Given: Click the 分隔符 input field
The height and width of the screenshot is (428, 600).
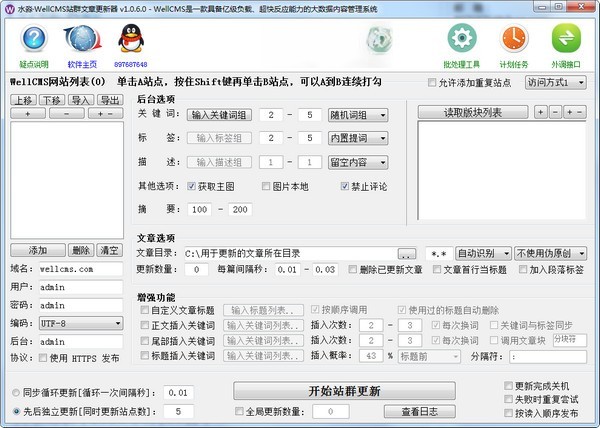Looking at the screenshot, I should point(548,356).
